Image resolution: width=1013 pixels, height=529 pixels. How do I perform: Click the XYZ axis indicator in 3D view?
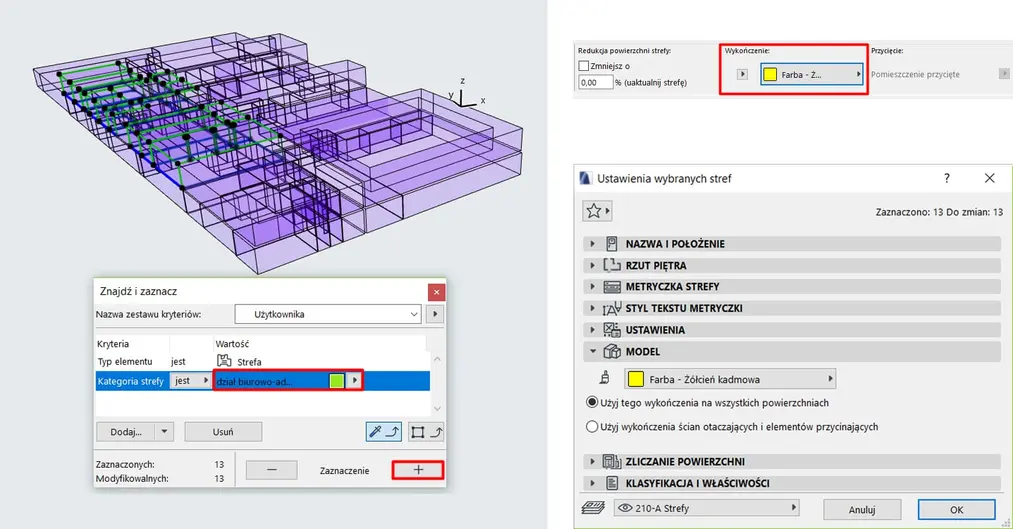(464, 94)
